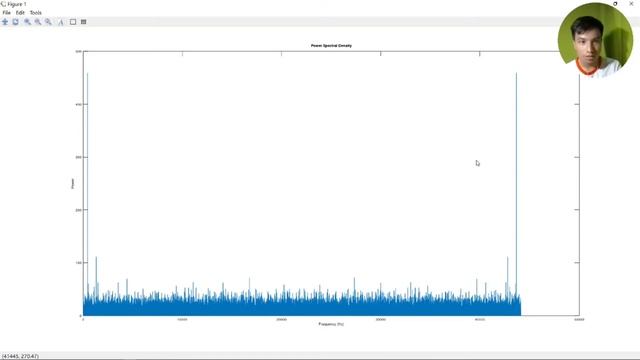Click the Figure 1 window title
Image resolution: width=640 pixels, height=360 pixels.
(x=17, y=4)
